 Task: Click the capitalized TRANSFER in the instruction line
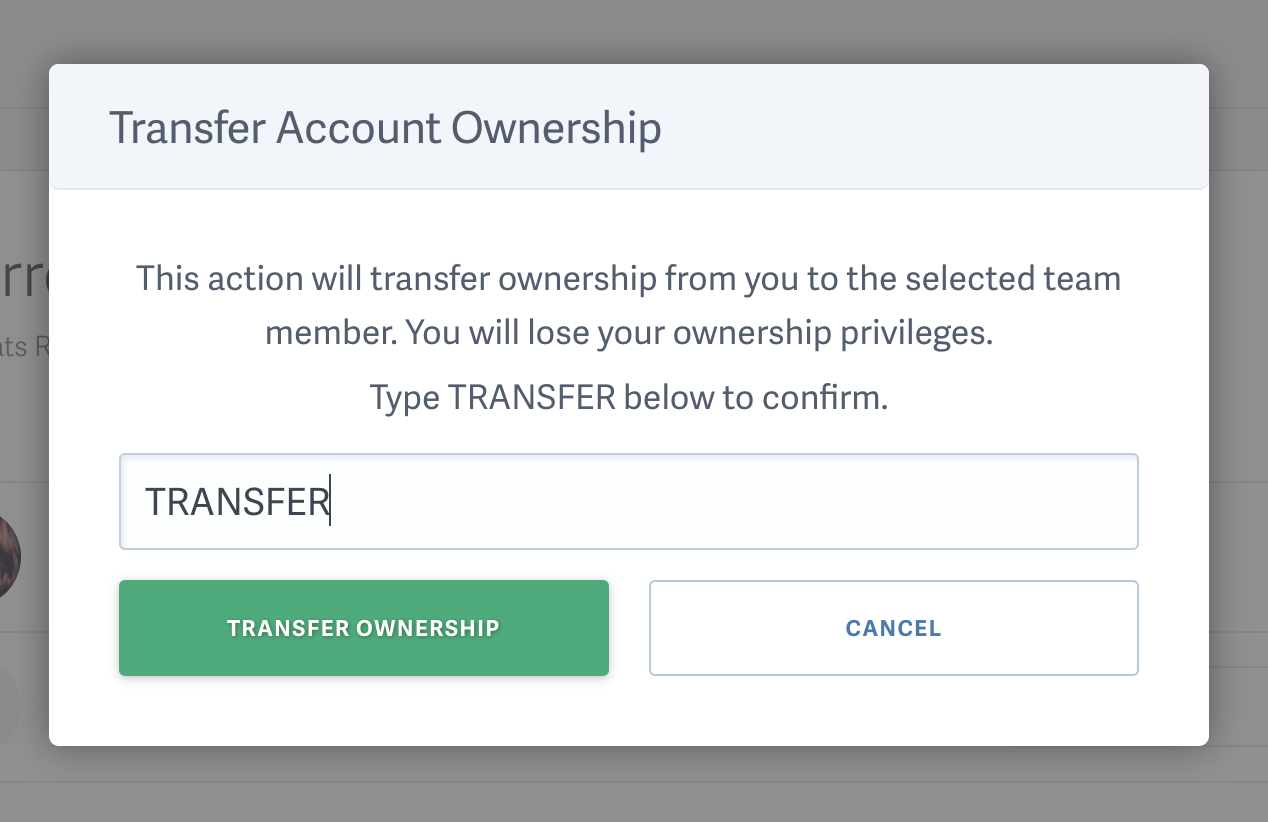point(531,398)
